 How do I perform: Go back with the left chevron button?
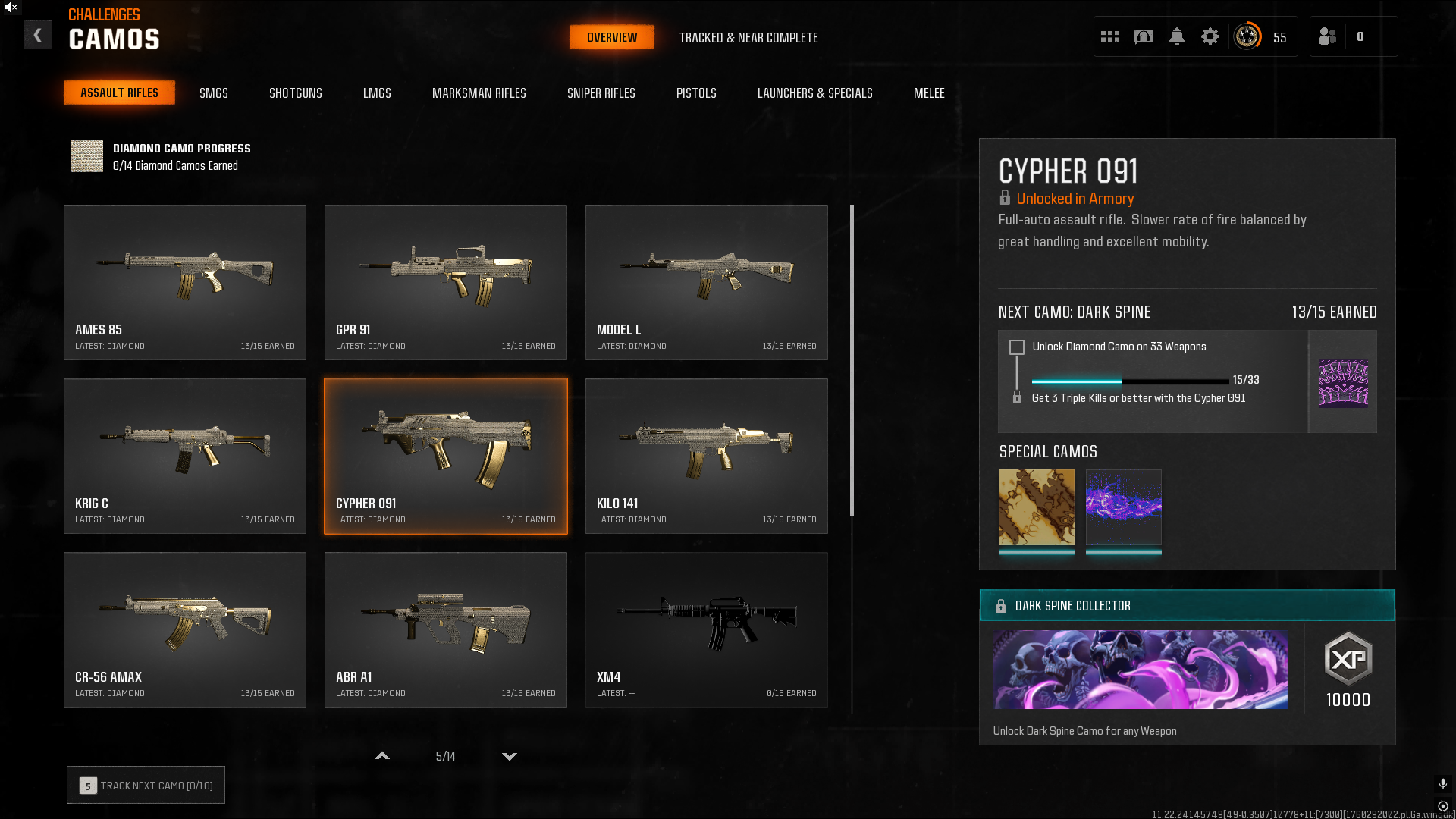pos(37,36)
